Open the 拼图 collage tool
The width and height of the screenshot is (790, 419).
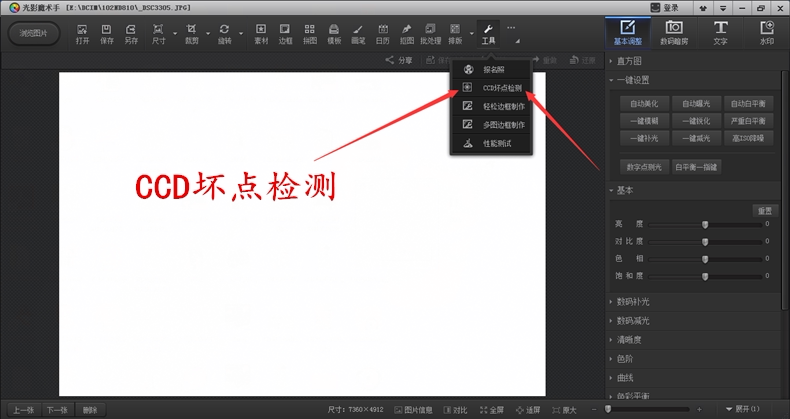310,34
